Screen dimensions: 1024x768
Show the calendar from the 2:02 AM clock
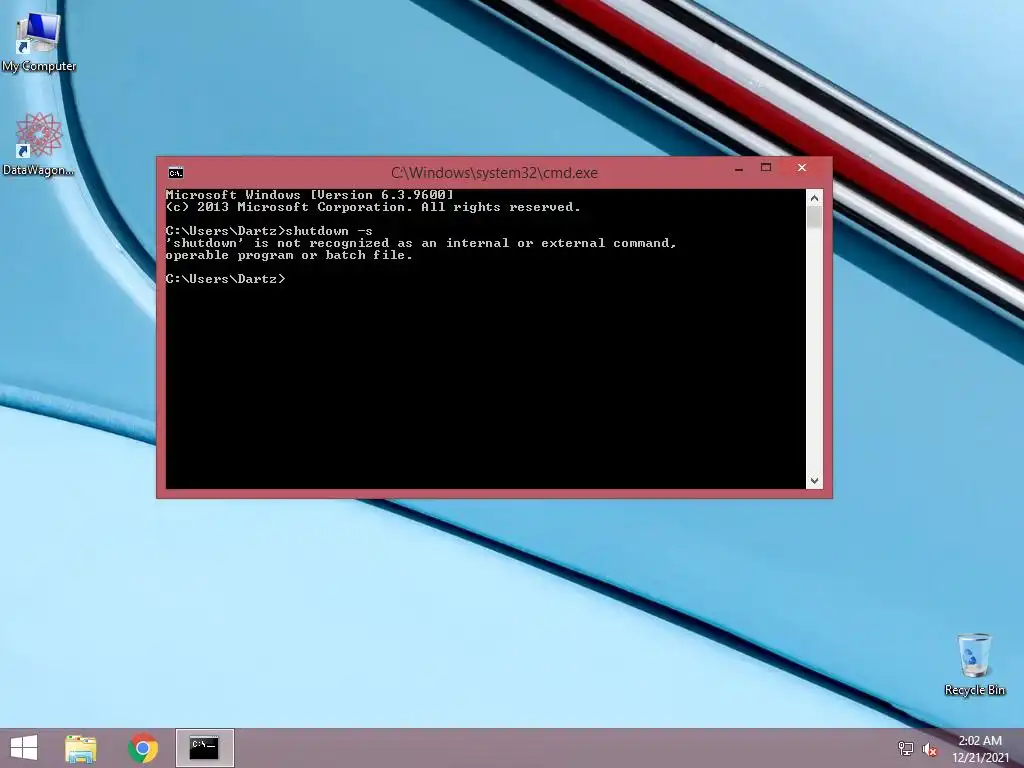click(980, 748)
